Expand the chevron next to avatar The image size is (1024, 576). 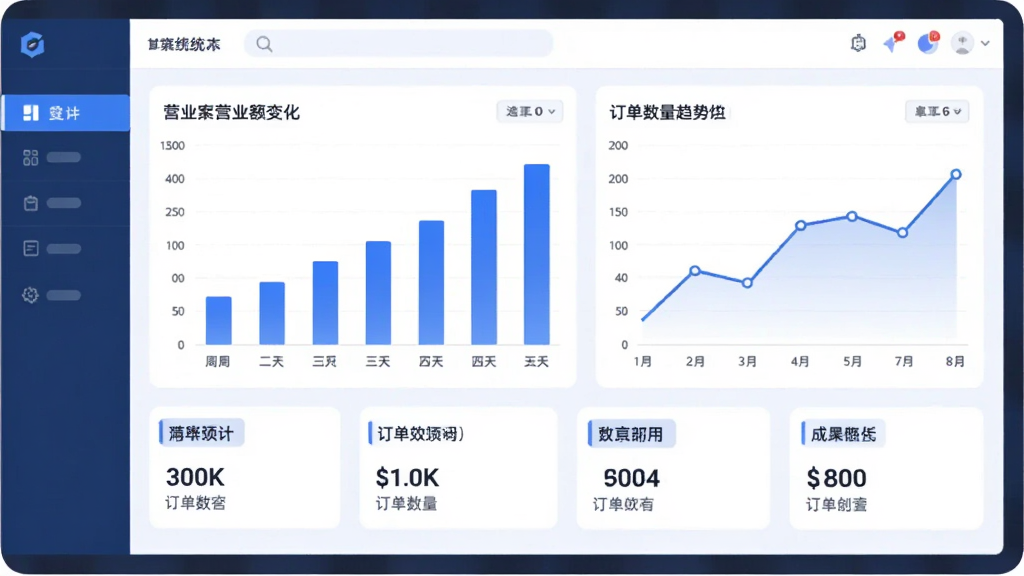pyautogui.click(x=985, y=43)
